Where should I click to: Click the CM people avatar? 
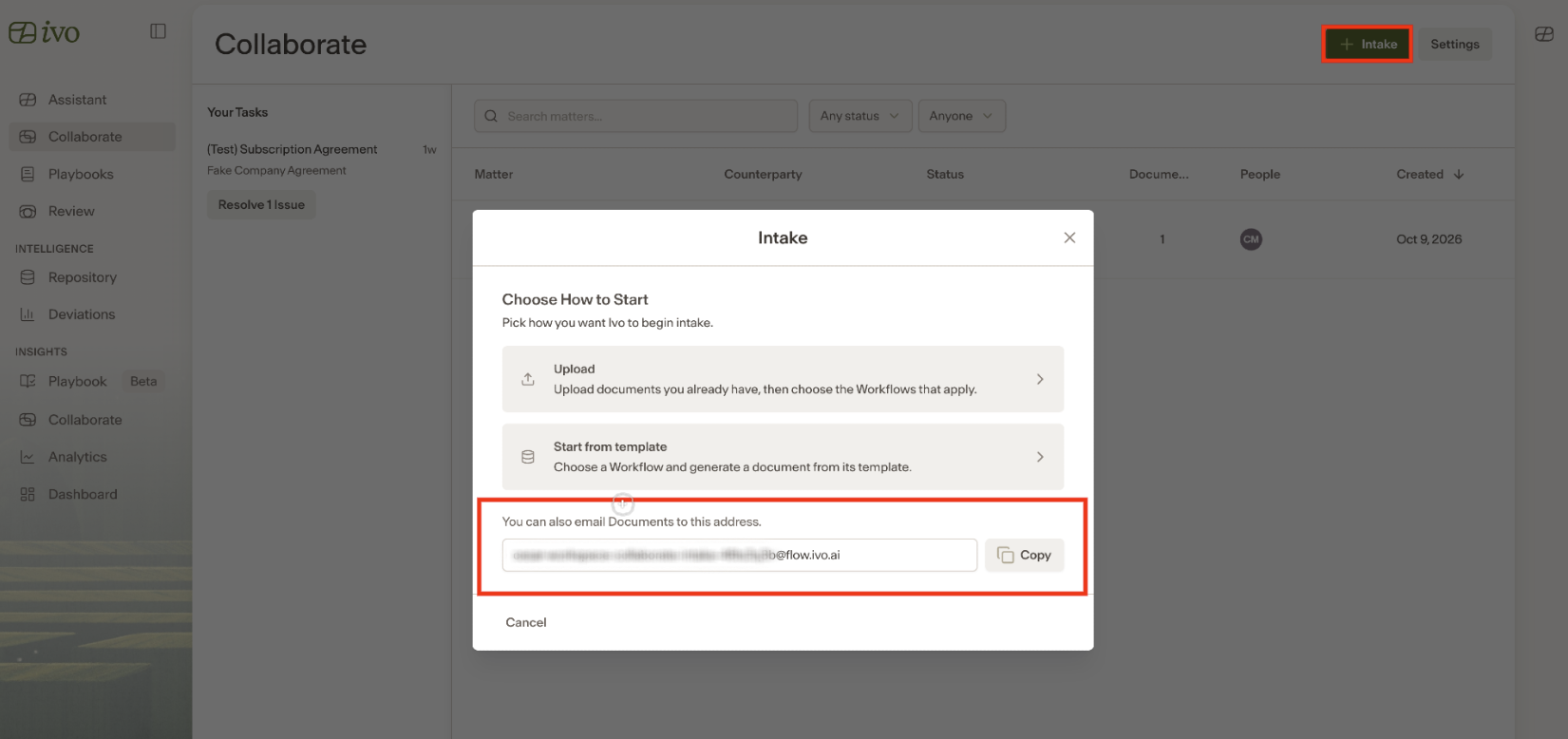(1251, 239)
